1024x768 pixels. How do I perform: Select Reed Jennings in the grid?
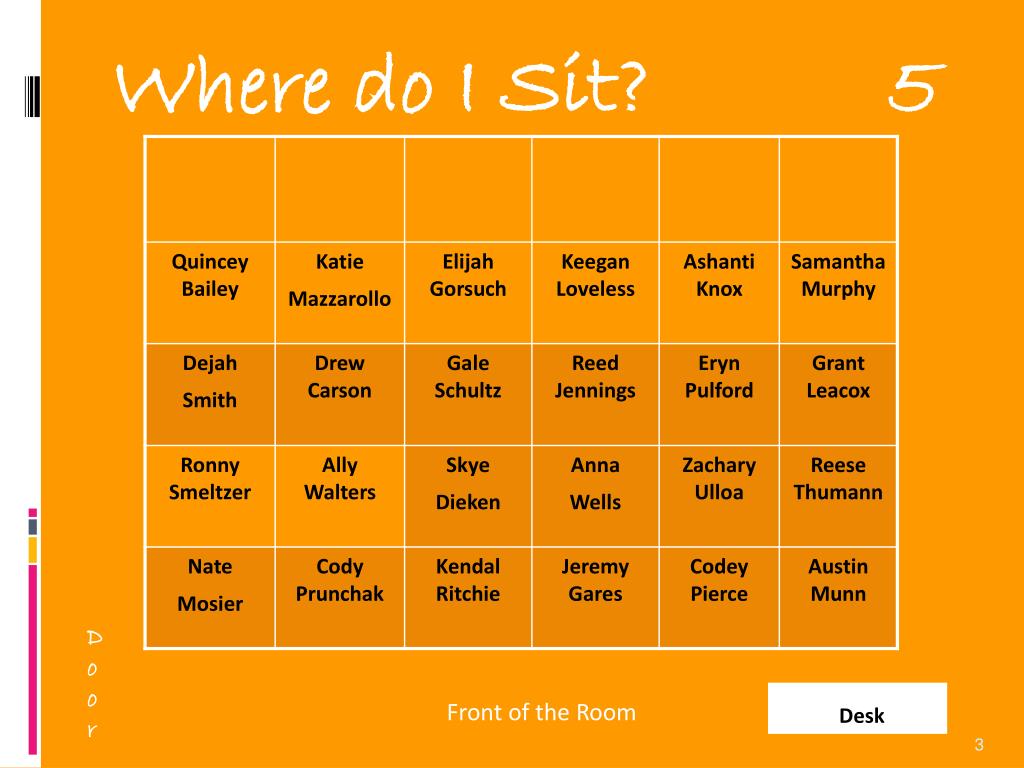[596, 394]
